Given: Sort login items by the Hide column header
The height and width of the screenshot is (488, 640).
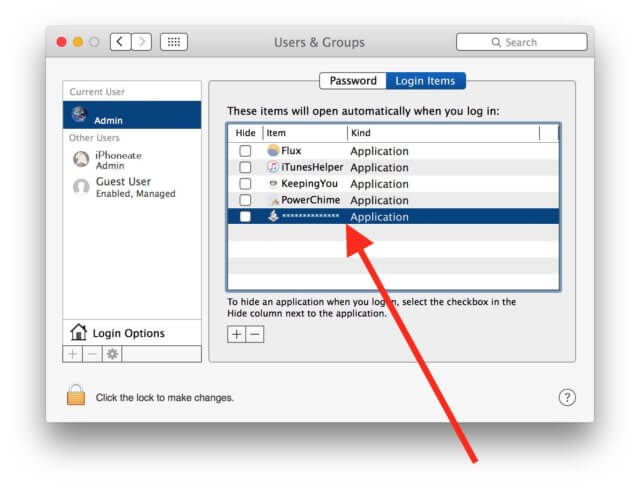Looking at the screenshot, I should [245, 133].
